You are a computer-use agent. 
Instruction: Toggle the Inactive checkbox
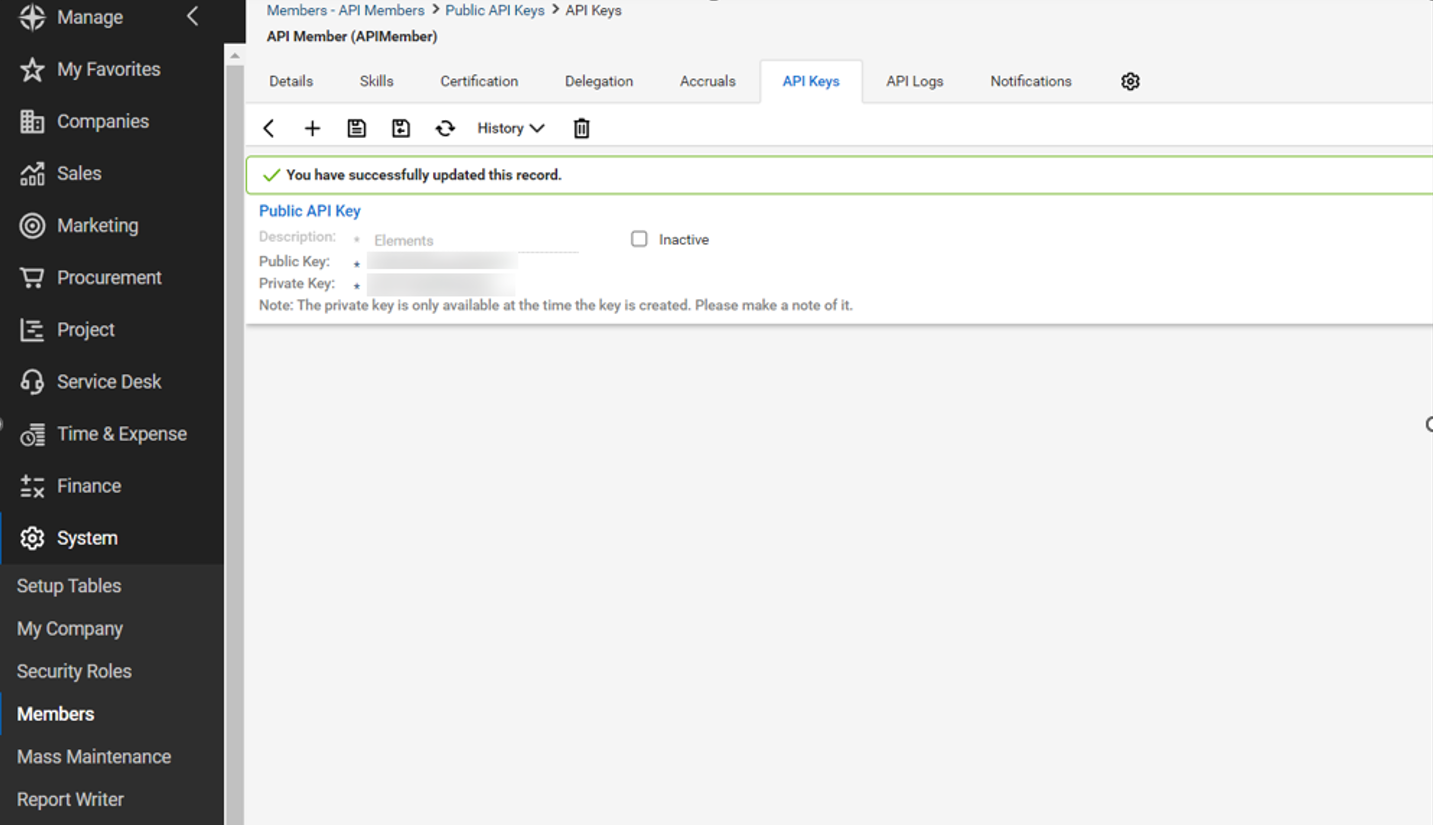[x=639, y=239]
